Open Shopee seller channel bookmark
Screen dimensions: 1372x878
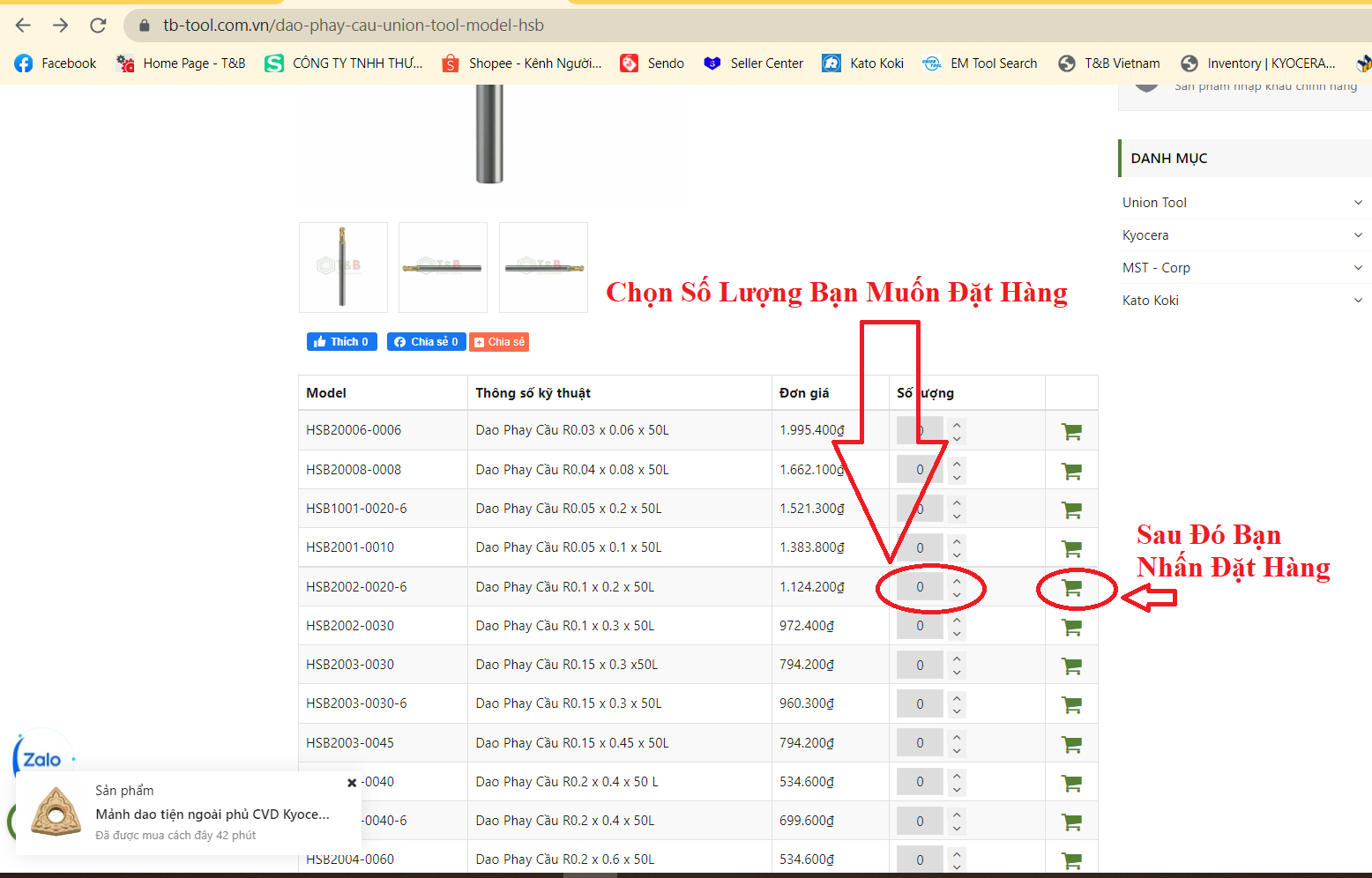[522, 63]
